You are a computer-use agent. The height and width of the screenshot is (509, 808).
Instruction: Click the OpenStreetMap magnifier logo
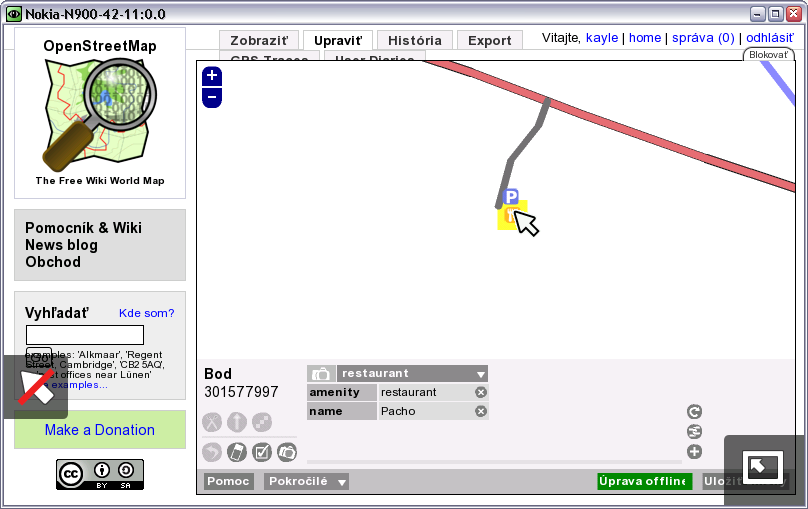pos(100,115)
